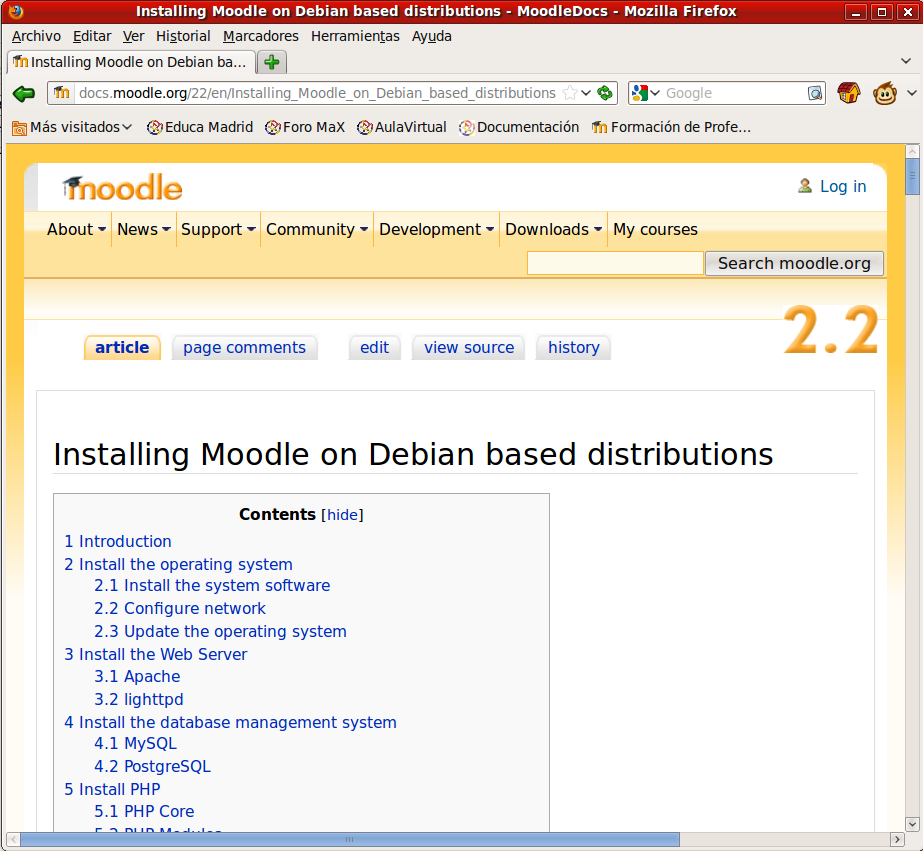Hide the Contents table via hide link
923x851 pixels.
(342, 515)
